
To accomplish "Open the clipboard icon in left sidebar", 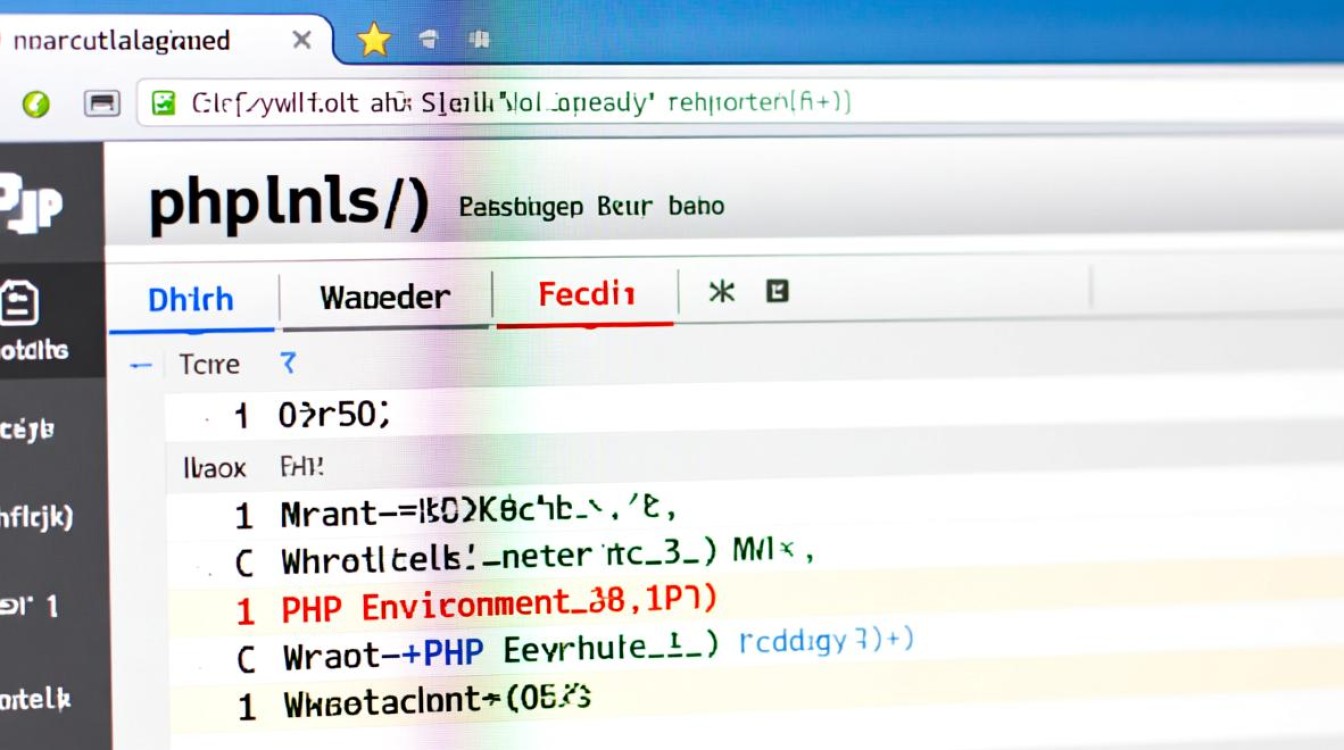I will 21,303.
